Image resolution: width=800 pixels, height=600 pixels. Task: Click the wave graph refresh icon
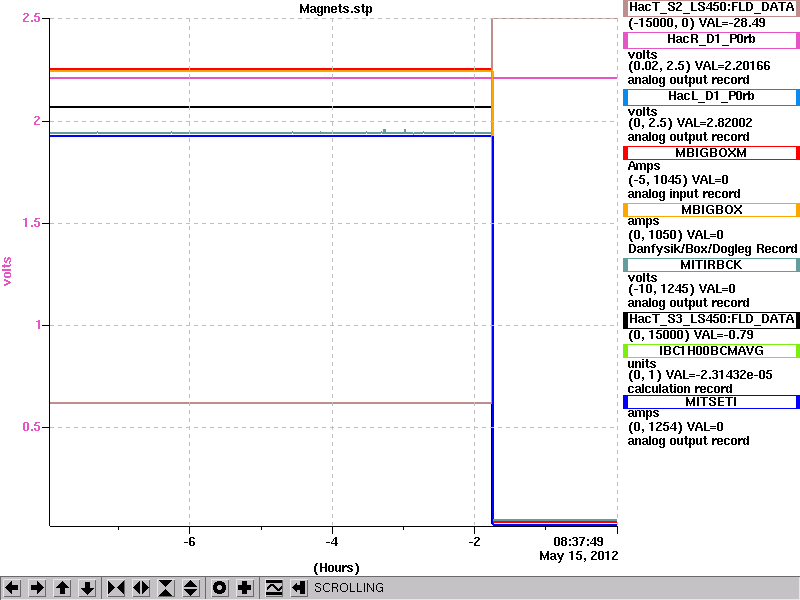[x=274, y=588]
